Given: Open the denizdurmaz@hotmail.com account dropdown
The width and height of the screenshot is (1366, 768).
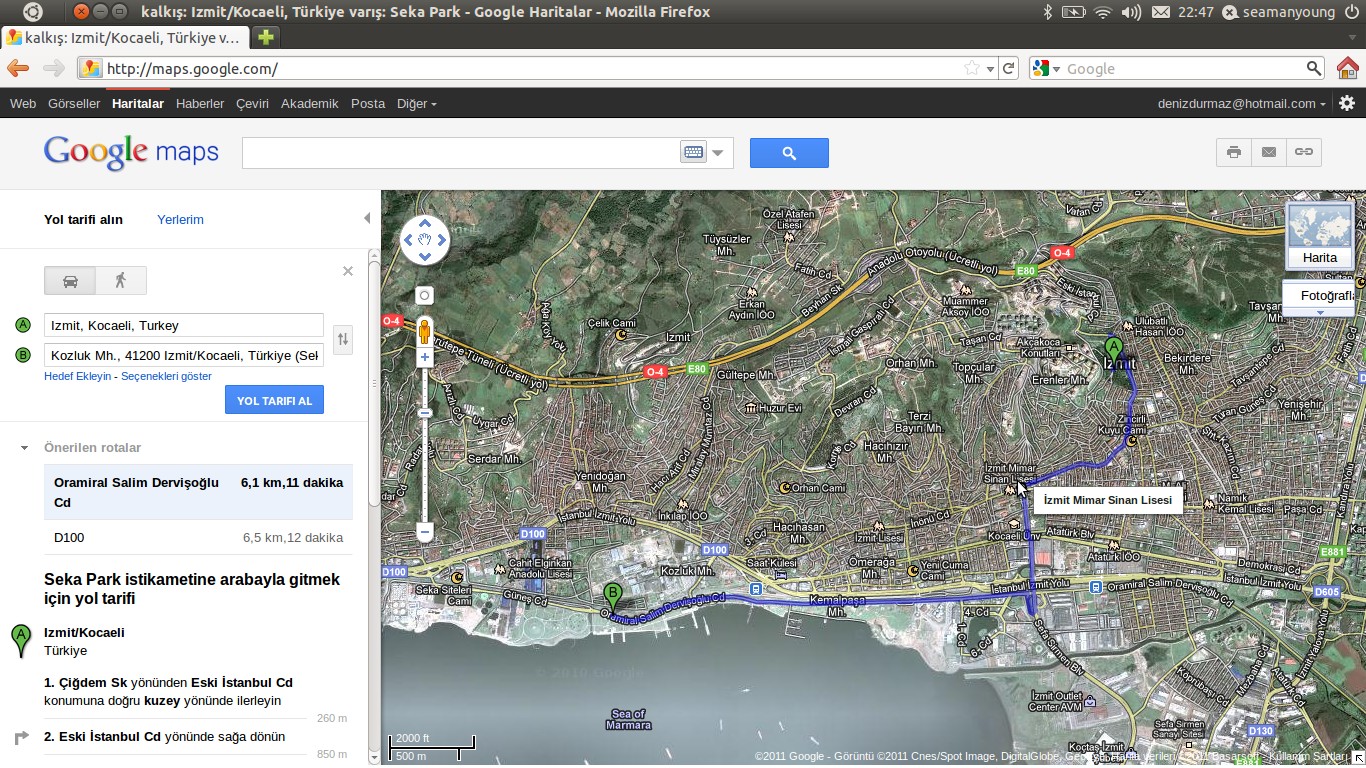Looking at the screenshot, I should (x=1242, y=103).
